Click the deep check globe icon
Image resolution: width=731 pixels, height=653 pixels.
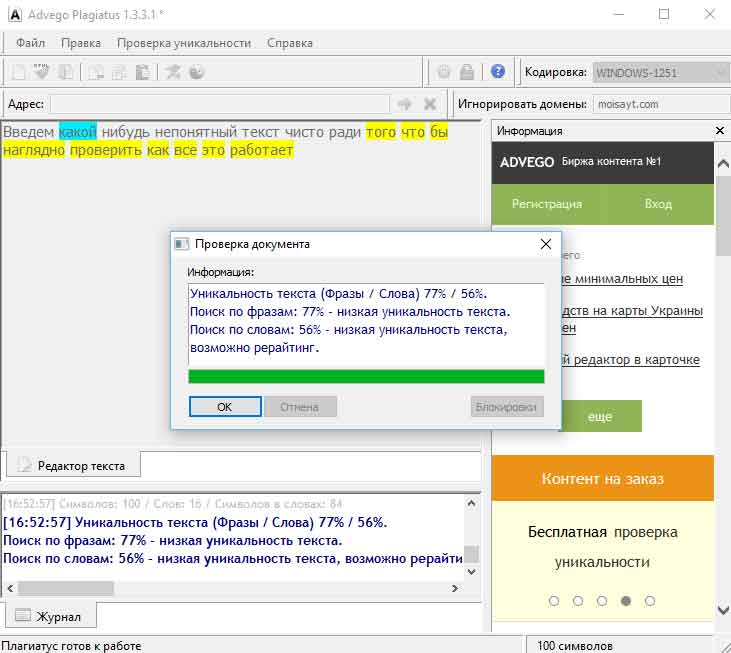(x=196, y=72)
